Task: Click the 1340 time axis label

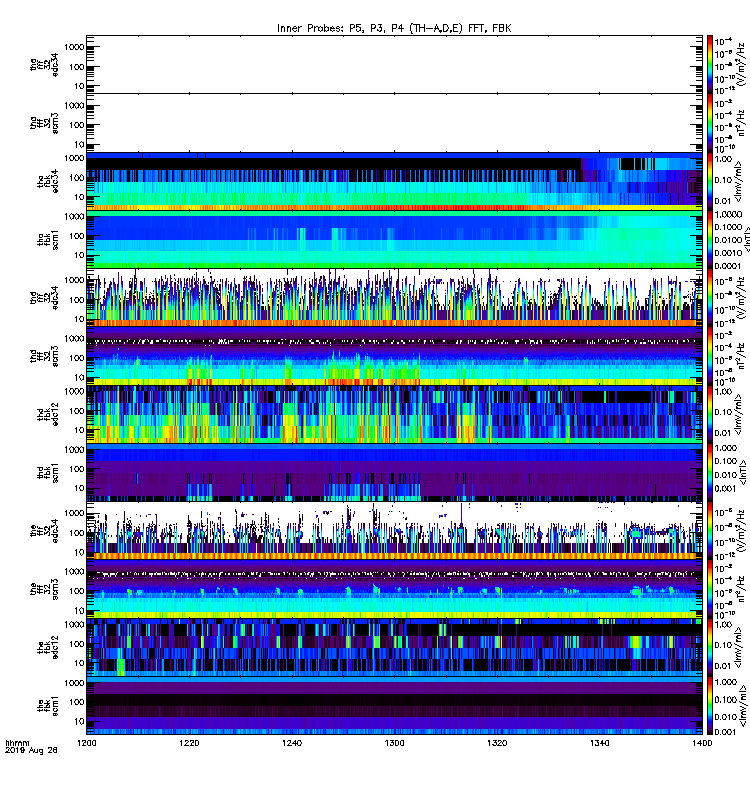Action: [x=599, y=743]
